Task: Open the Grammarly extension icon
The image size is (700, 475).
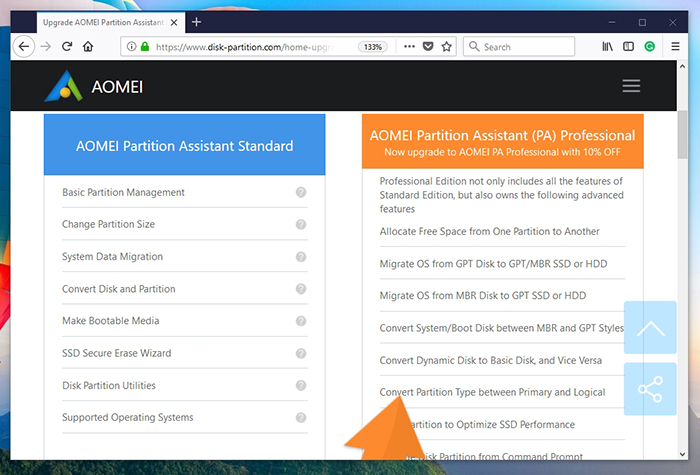Action: [x=650, y=46]
